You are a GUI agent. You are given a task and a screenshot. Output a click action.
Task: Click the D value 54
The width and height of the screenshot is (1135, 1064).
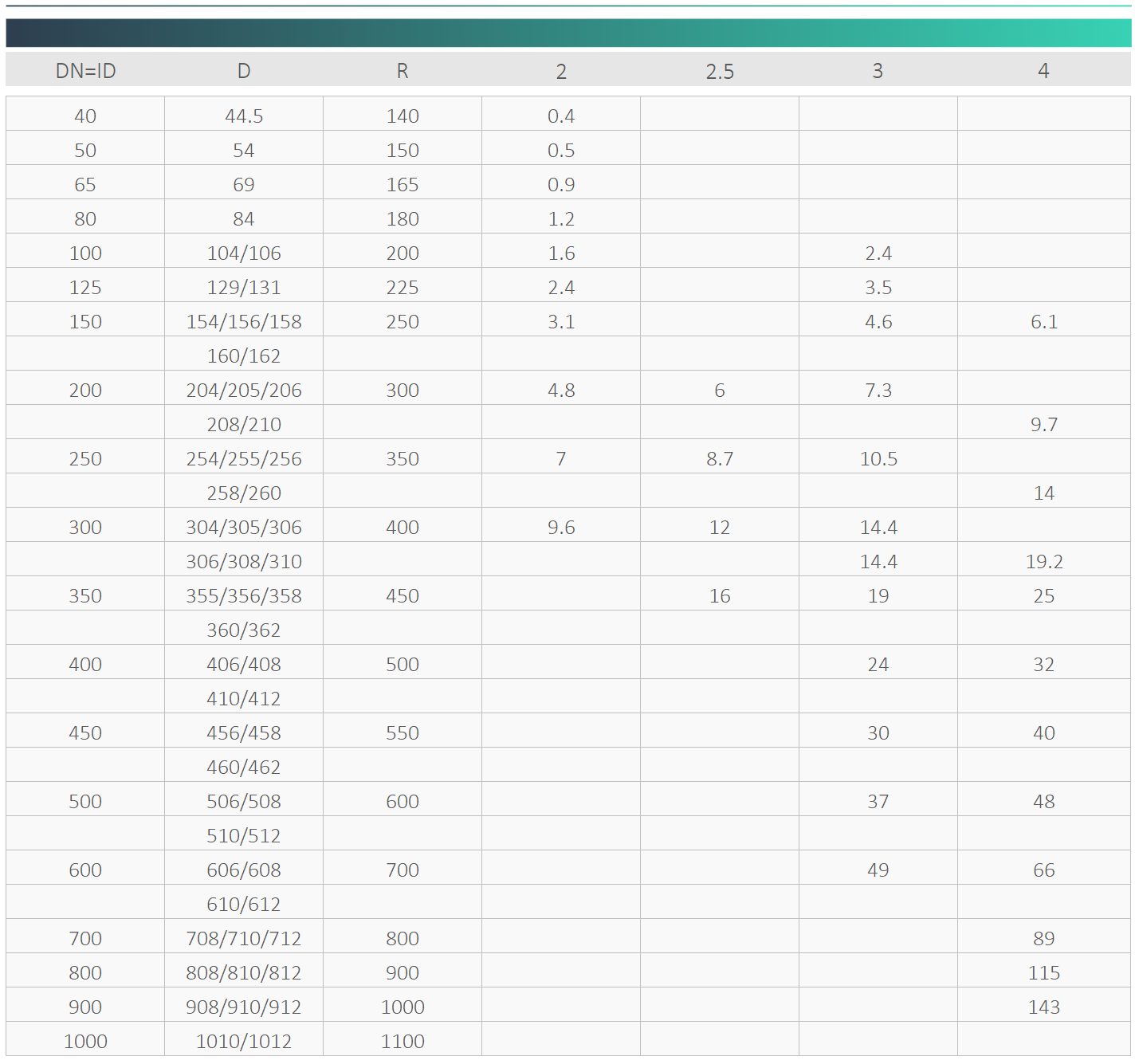point(244,151)
